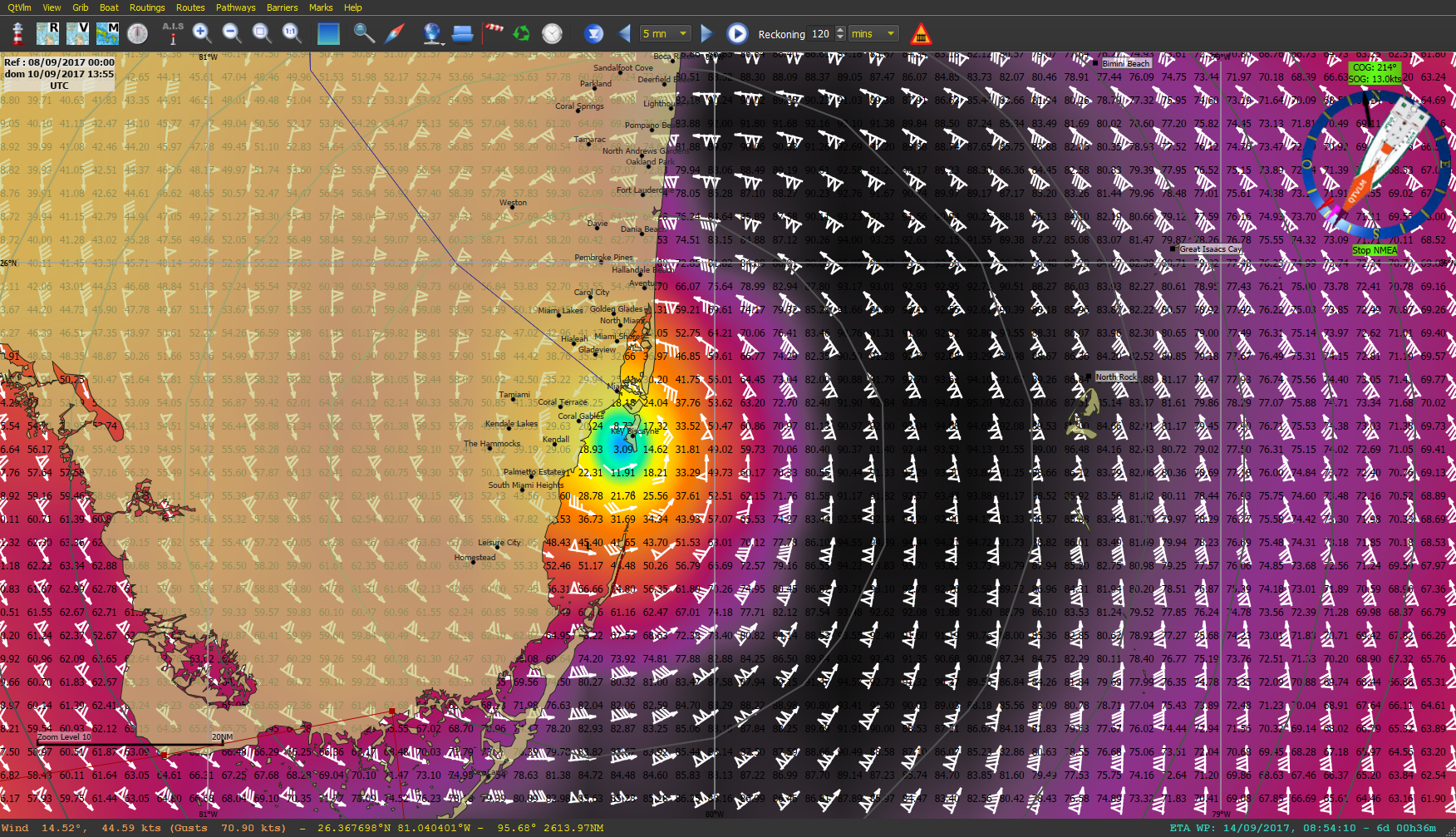
Task: Click the Great Isaacs Cay mark label
Action: tap(1210, 249)
